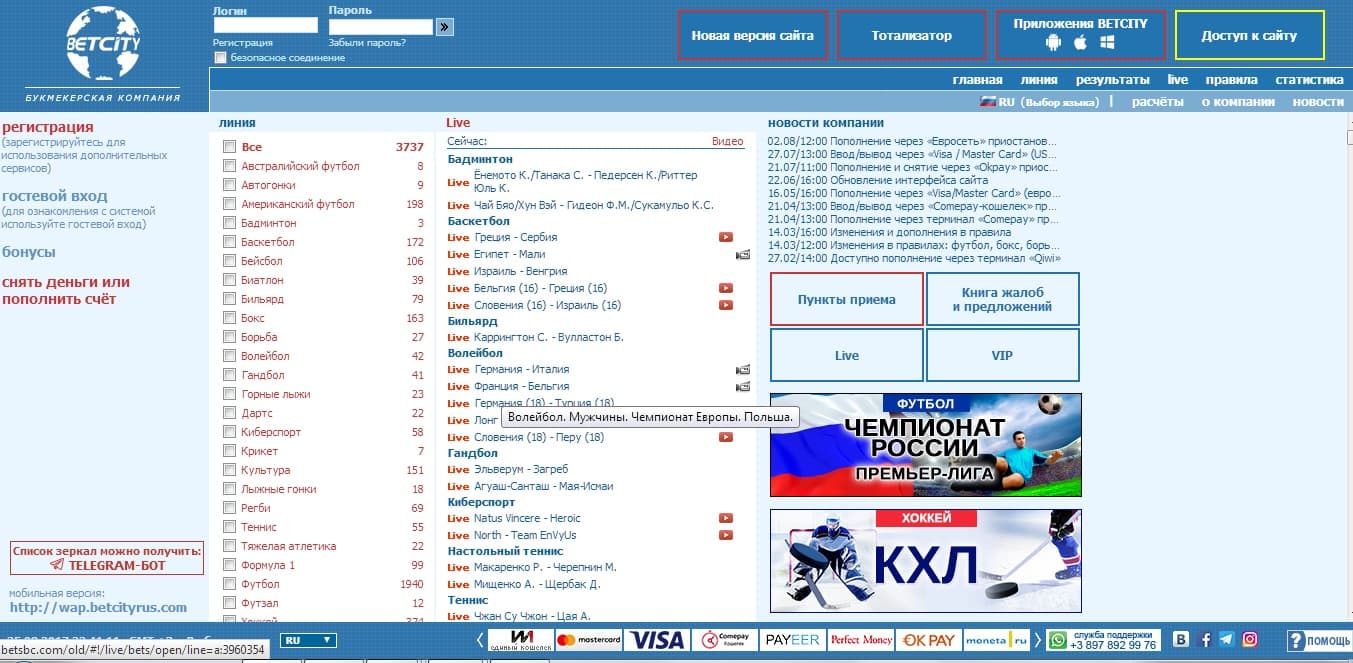The width and height of the screenshot is (1353, 663).
Task: Open the Facebook social icon
Action: tap(1205, 640)
